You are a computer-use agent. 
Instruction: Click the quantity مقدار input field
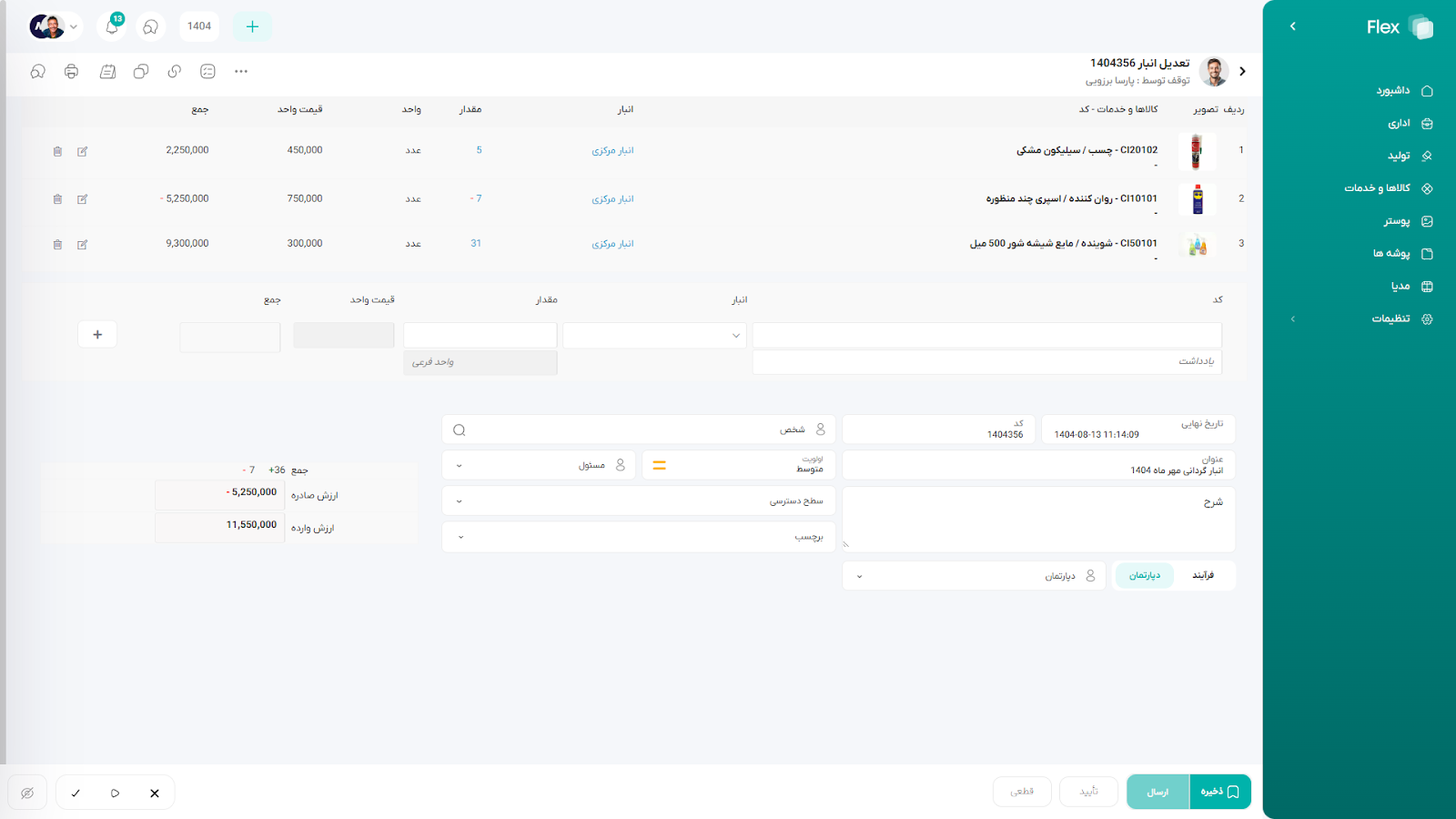[x=480, y=335]
